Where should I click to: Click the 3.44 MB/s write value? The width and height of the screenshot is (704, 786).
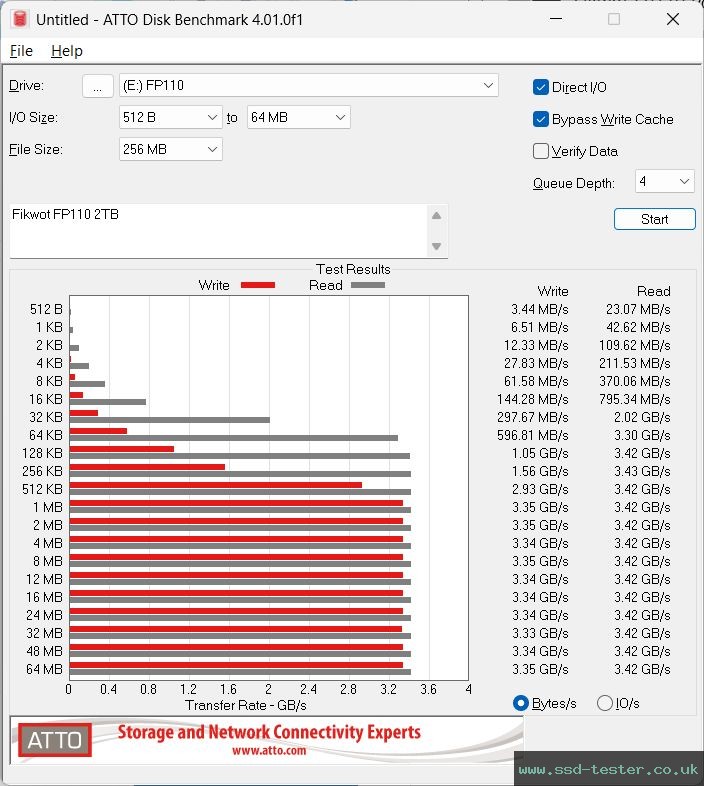(x=540, y=309)
